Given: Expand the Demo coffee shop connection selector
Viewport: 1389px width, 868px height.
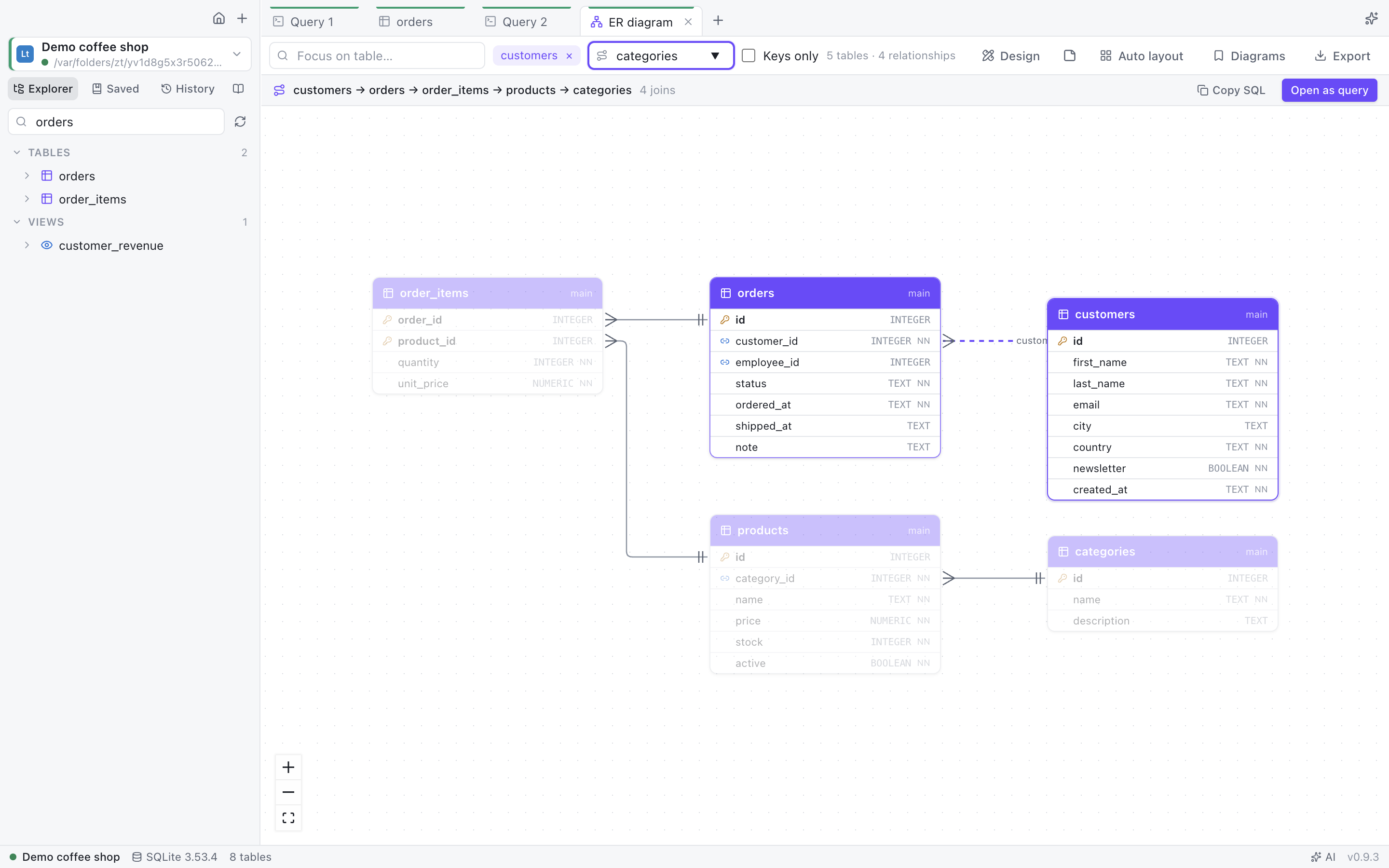Looking at the screenshot, I should (x=130, y=54).
